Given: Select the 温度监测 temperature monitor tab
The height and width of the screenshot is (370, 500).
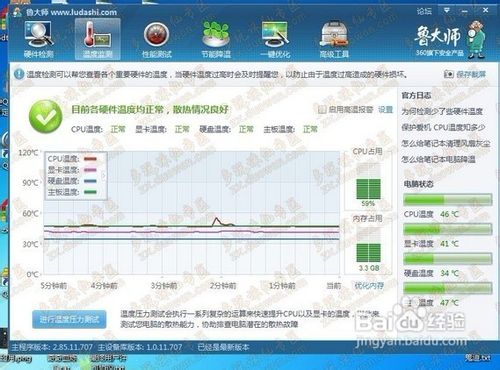Looking at the screenshot, I should (x=98, y=39).
